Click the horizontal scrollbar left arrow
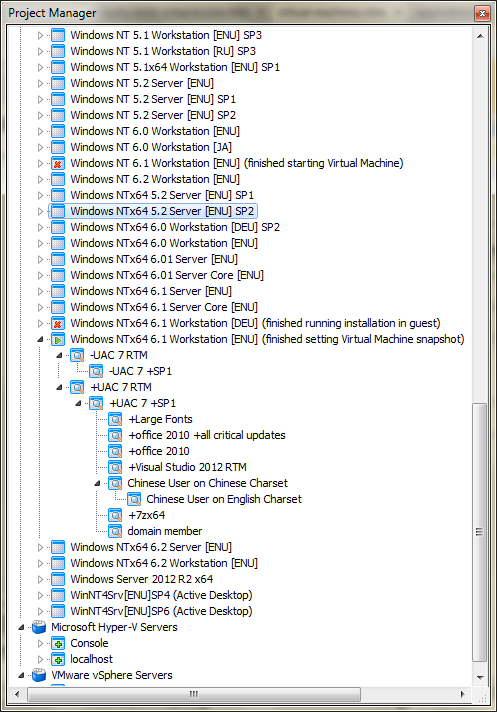497x712 pixels. [x=17, y=694]
